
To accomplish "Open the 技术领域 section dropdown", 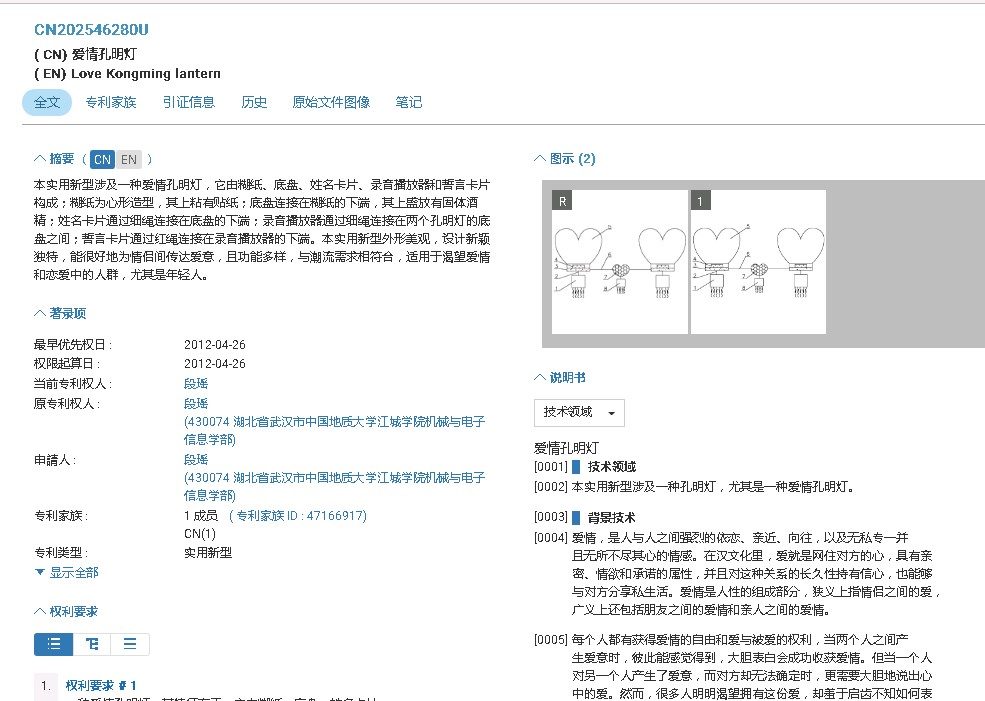I will 579,412.
